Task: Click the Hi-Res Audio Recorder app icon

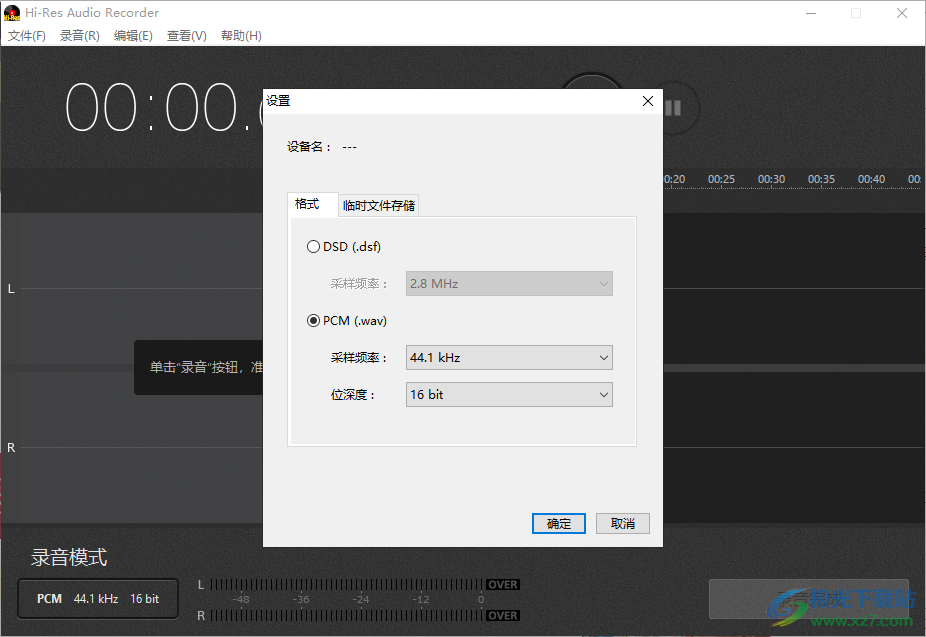Action: [x=11, y=12]
